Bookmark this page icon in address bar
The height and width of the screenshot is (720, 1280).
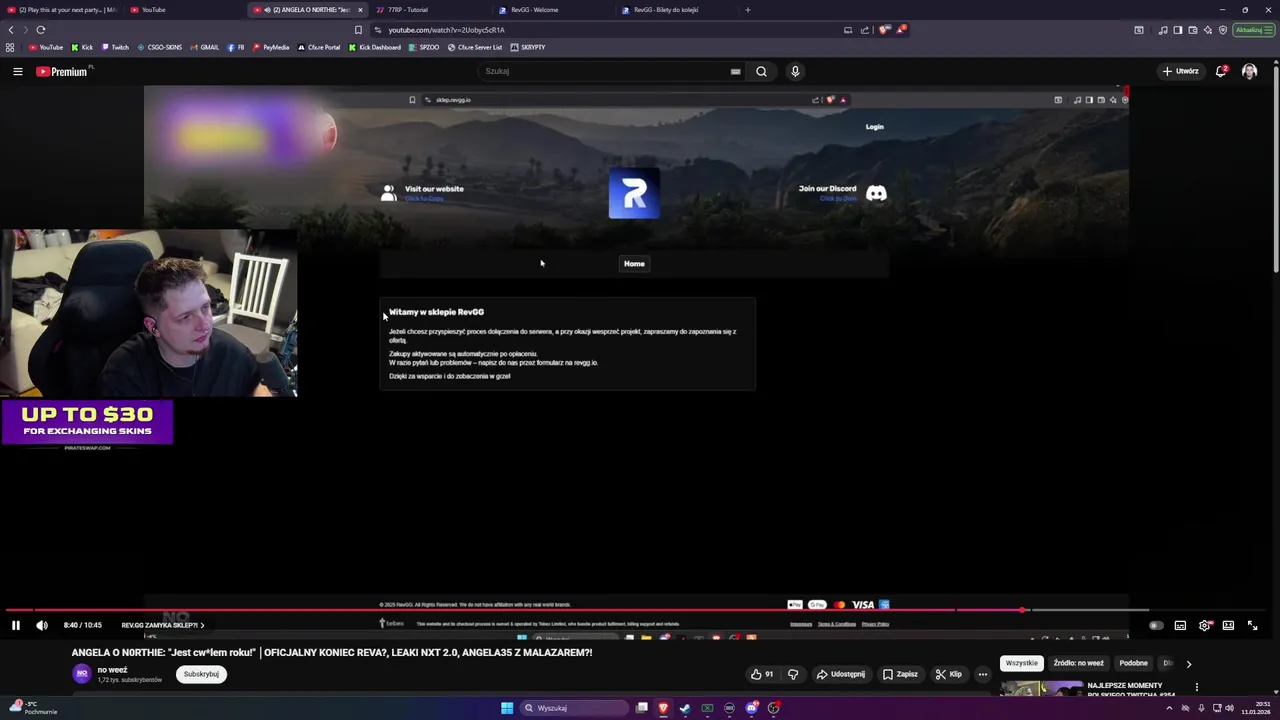coord(359,30)
